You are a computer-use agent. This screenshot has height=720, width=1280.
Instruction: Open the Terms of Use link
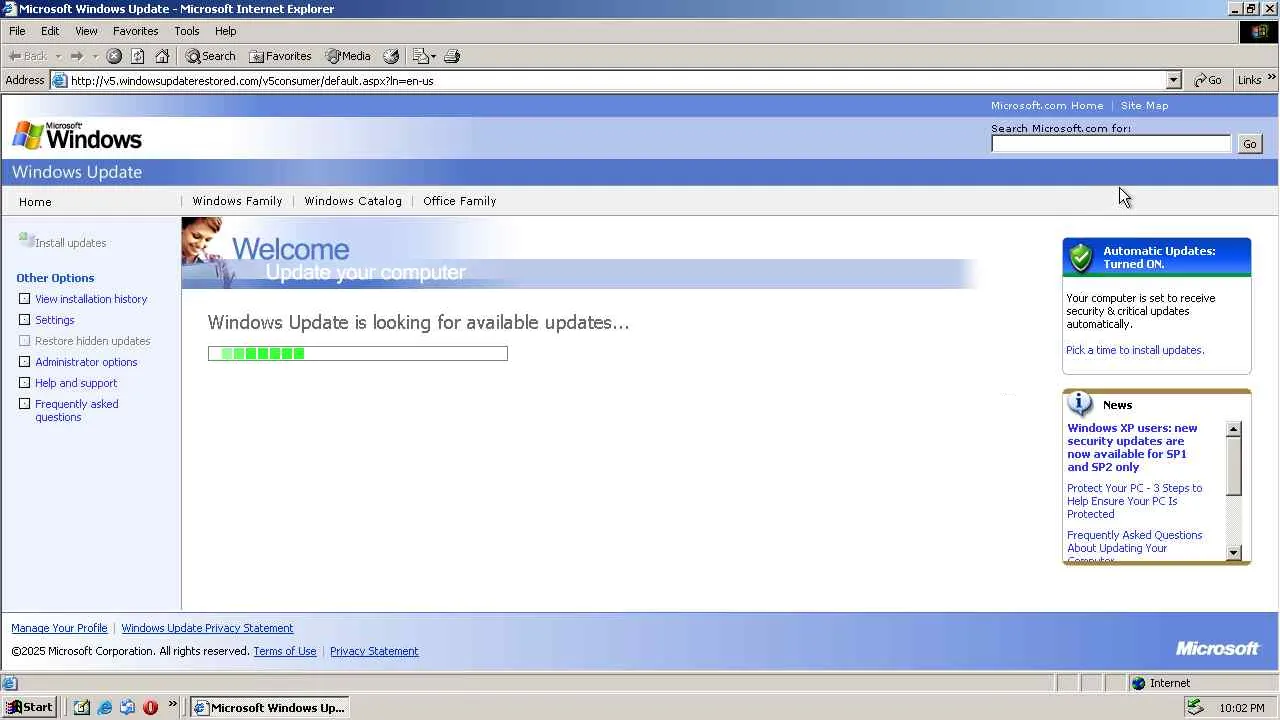[x=284, y=651]
